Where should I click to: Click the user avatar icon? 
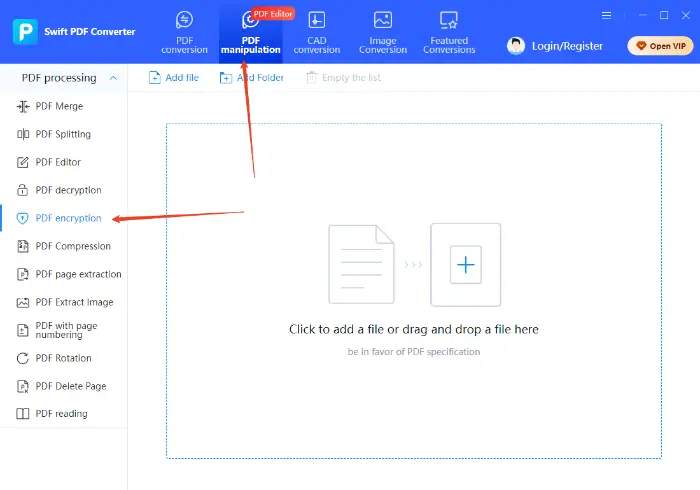(516, 46)
